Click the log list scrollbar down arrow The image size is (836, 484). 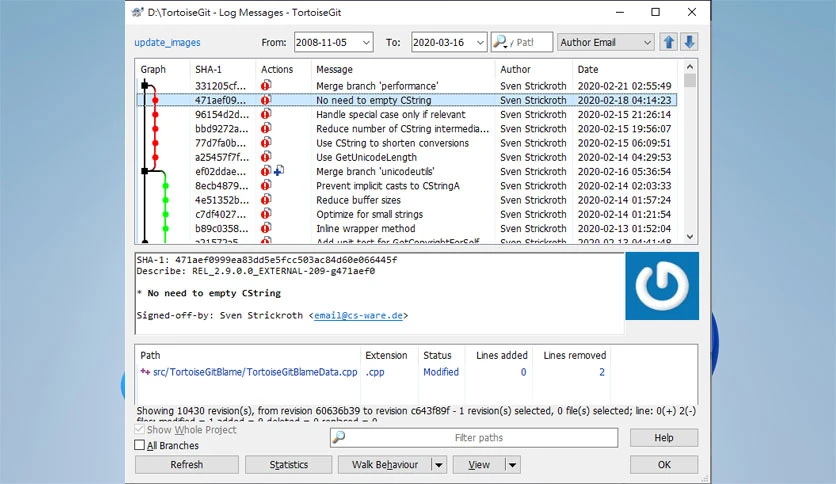point(690,237)
